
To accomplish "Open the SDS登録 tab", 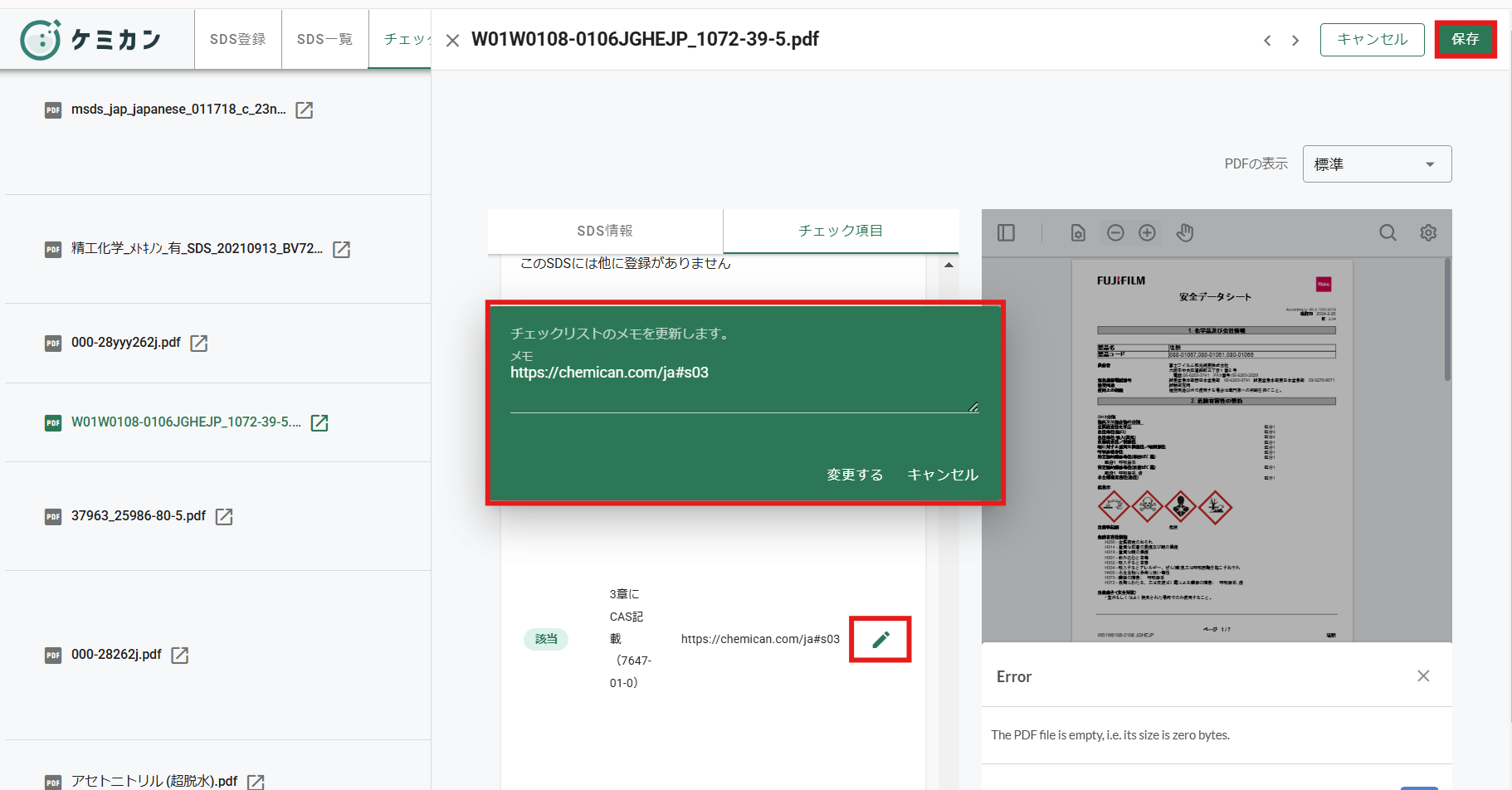I will click(x=238, y=39).
